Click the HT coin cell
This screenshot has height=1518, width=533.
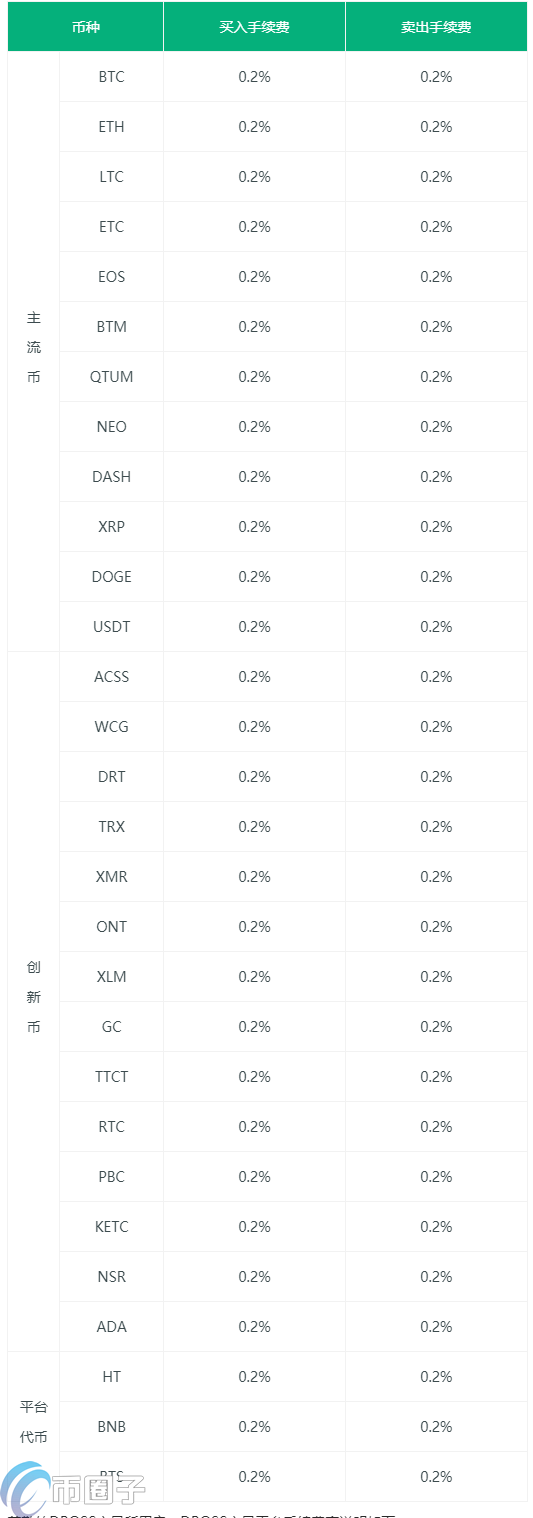[112, 1377]
